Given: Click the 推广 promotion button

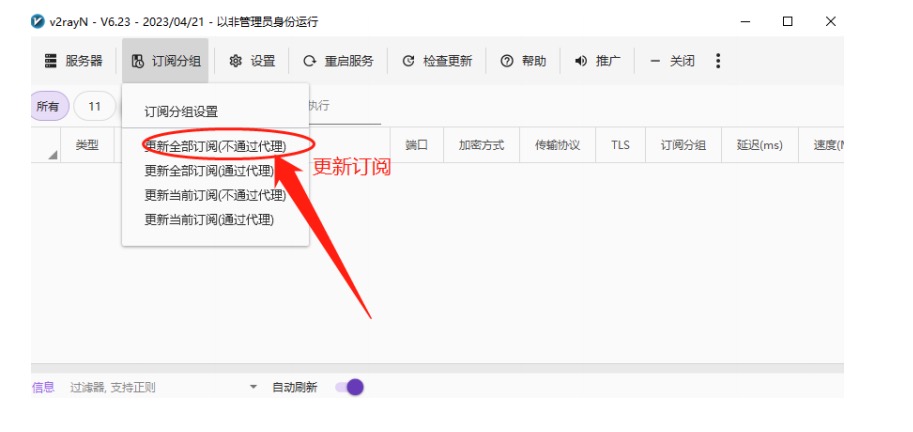Looking at the screenshot, I should [x=597, y=61].
